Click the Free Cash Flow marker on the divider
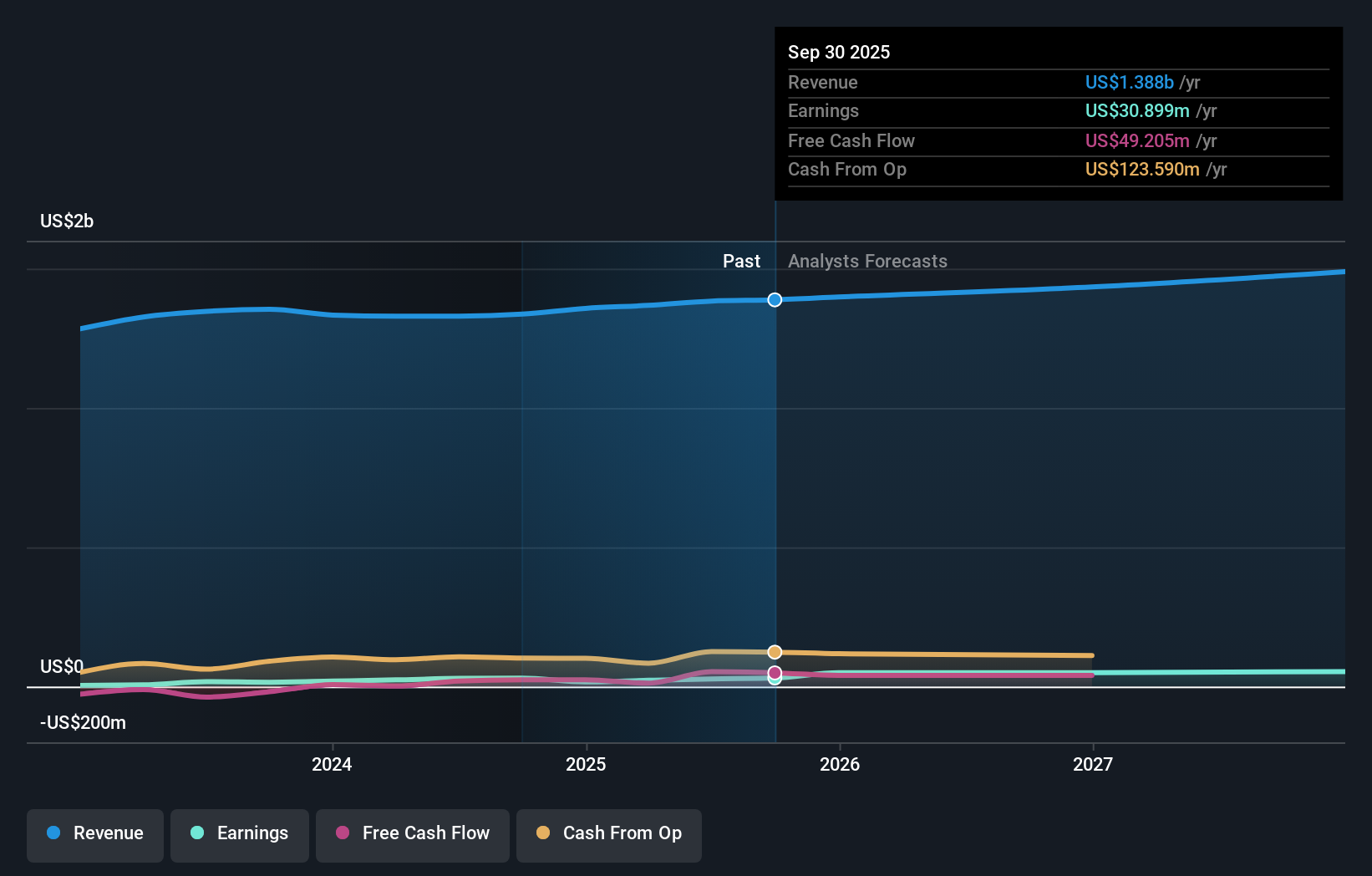The height and width of the screenshot is (876, 1372). click(x=775, y=672)
